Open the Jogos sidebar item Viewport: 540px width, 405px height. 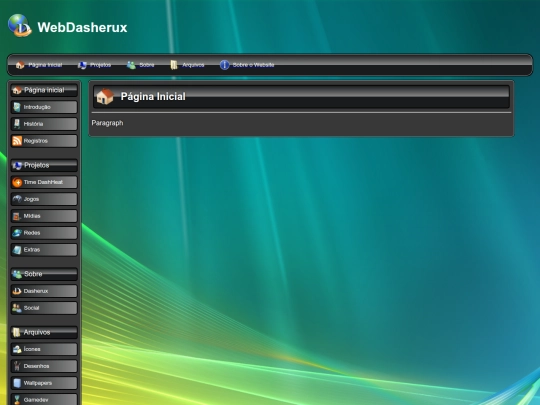tap(44, 199)
